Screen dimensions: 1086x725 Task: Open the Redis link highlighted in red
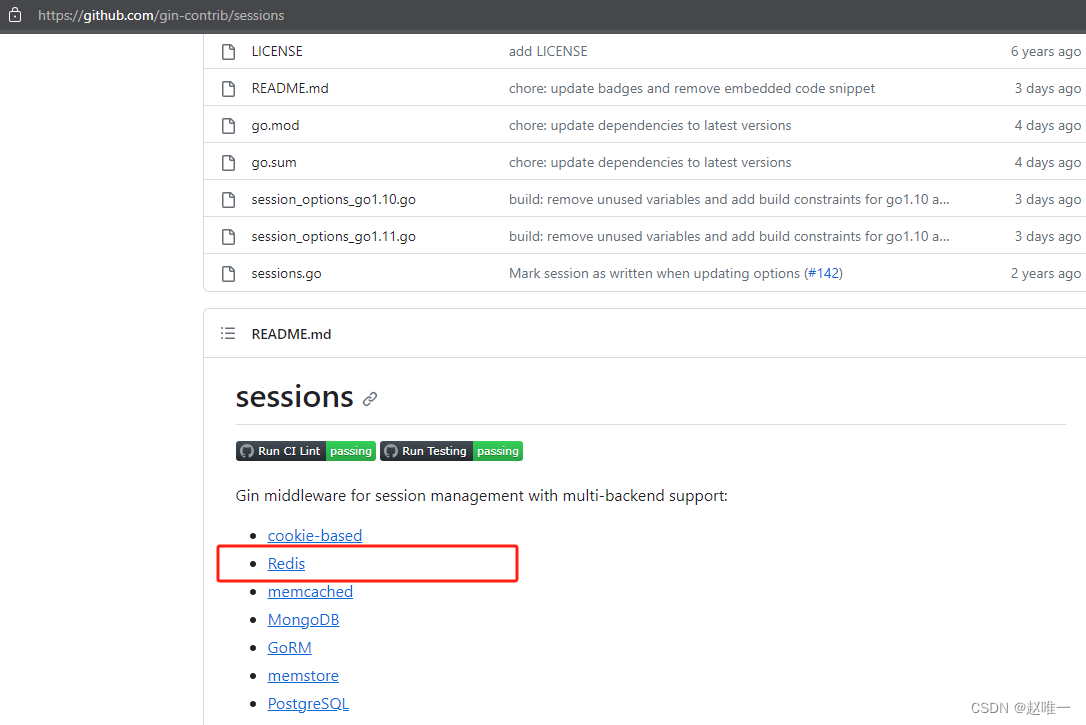tap(286, 563)
